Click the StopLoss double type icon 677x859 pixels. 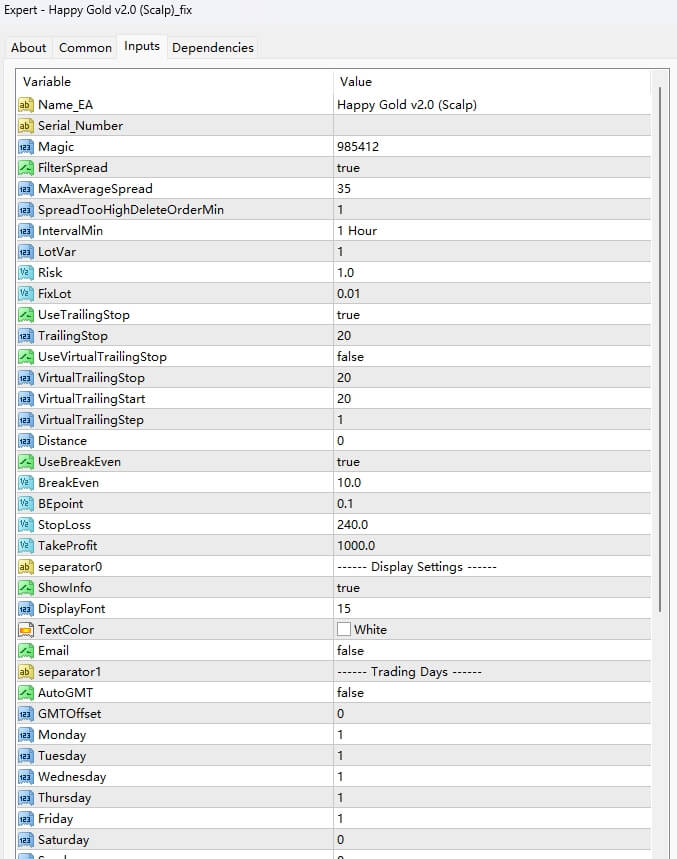click(x=26, y=525)
